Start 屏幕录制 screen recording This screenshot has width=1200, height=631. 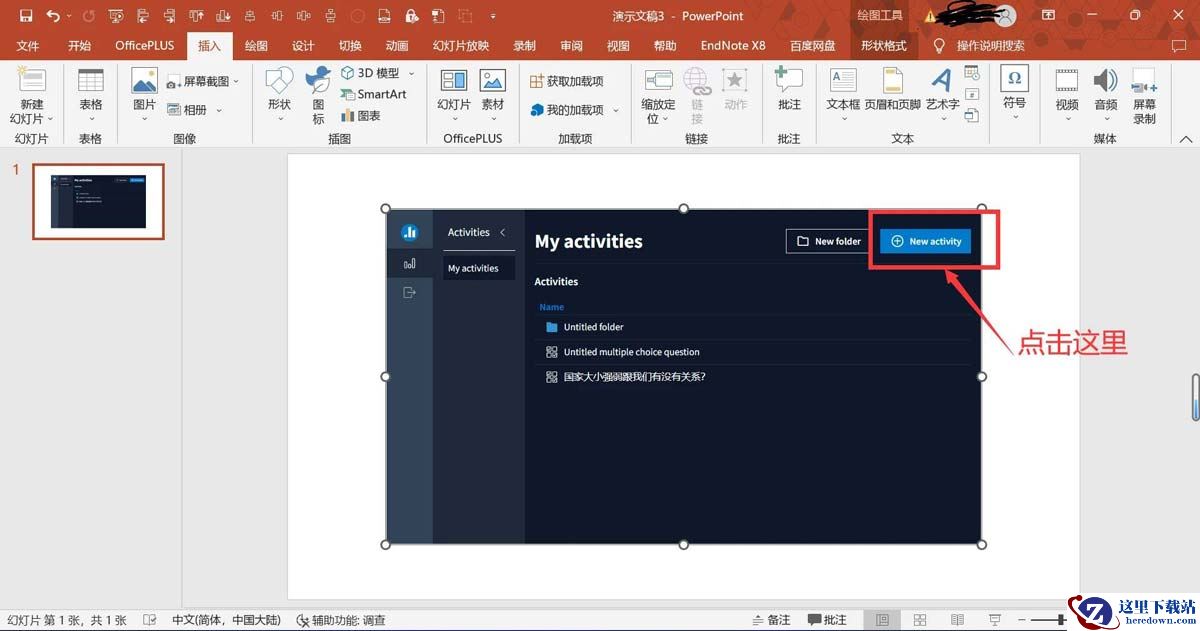click(1144, 96)
